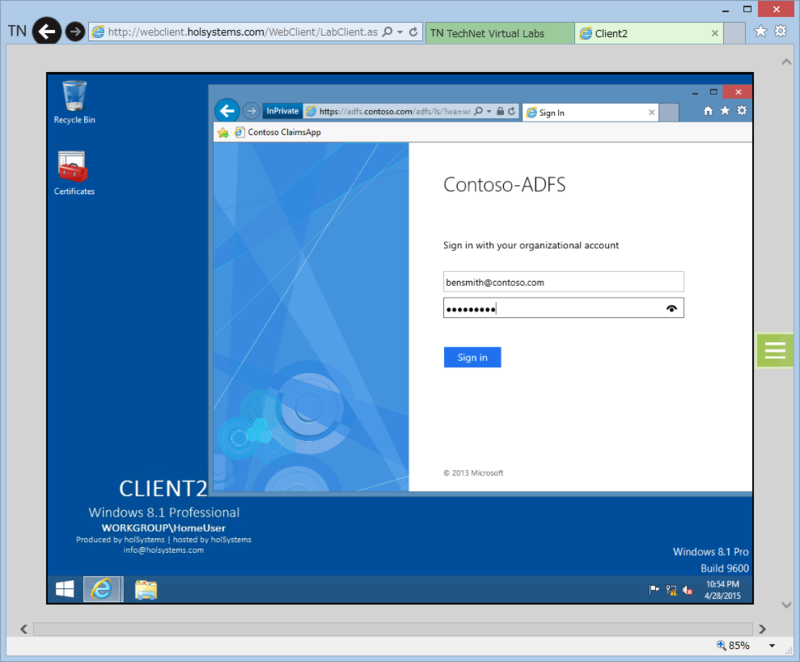The image size is (800, 662).
Task: Close the Sign In tab
Action: [652, 112]
